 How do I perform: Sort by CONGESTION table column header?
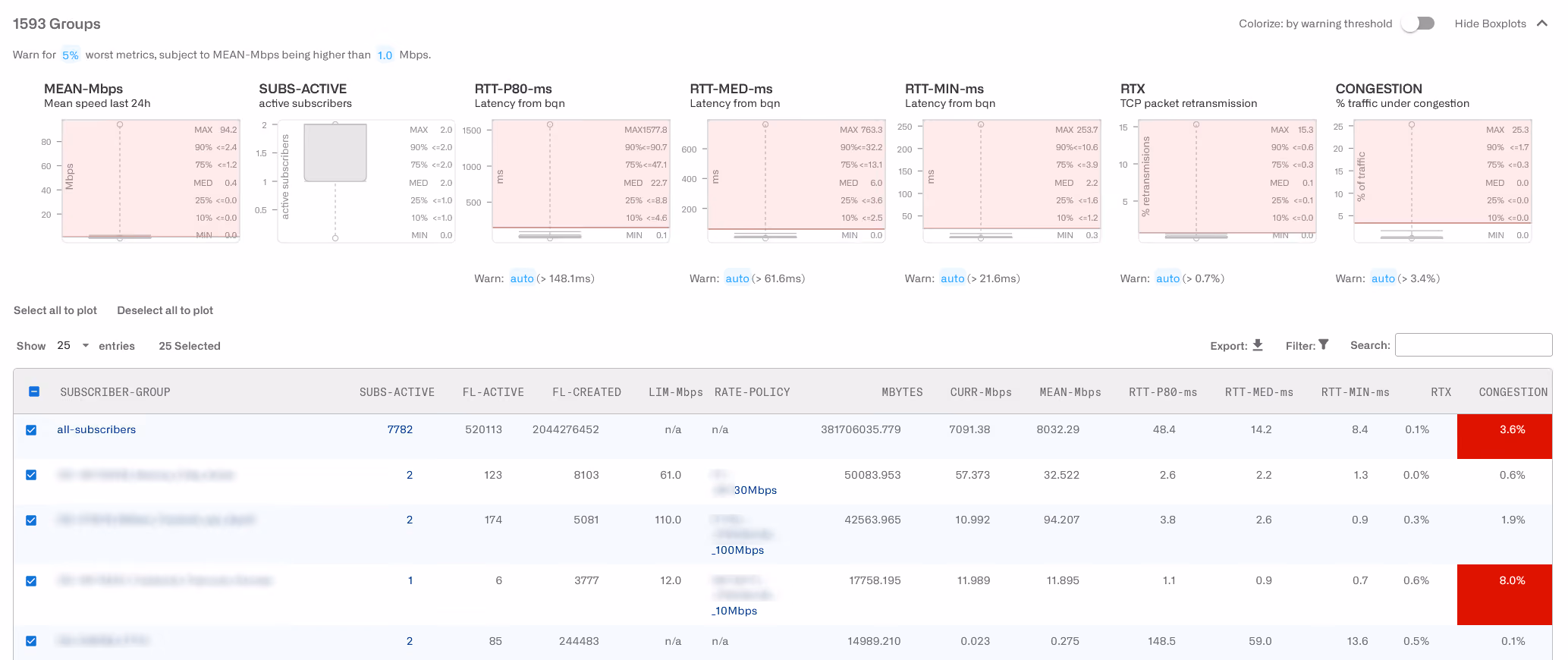[1513, 392]
